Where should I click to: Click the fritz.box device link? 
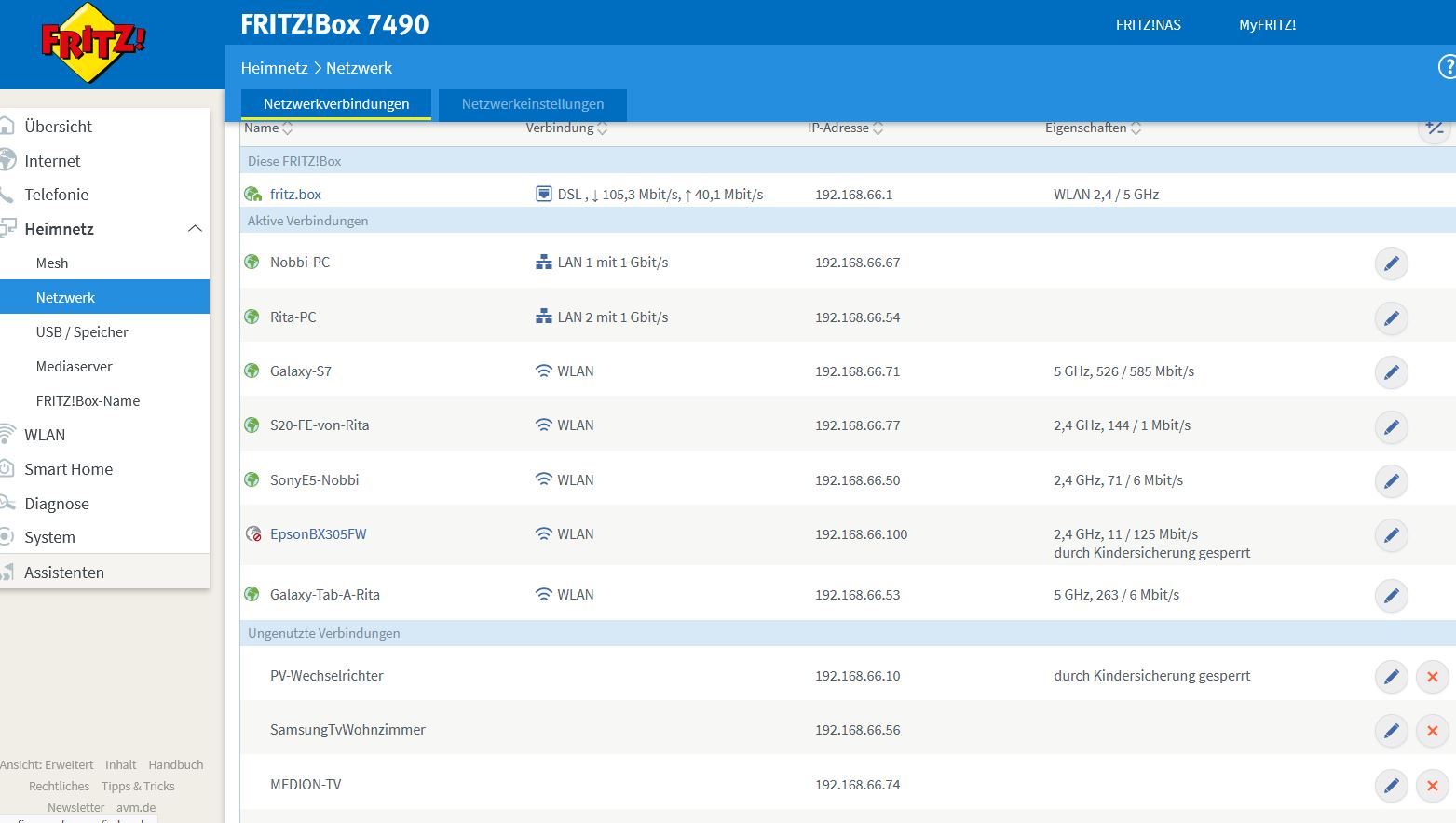(x=295, y=194)
